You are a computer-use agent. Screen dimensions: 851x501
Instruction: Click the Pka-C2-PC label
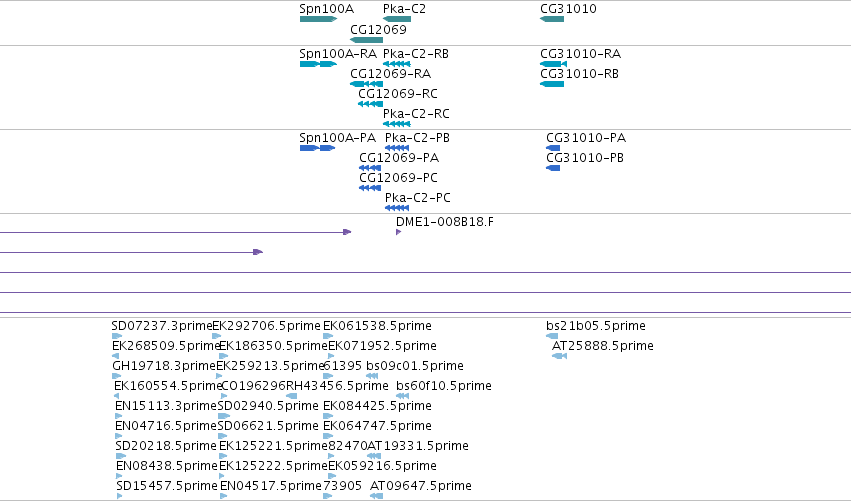418,198
